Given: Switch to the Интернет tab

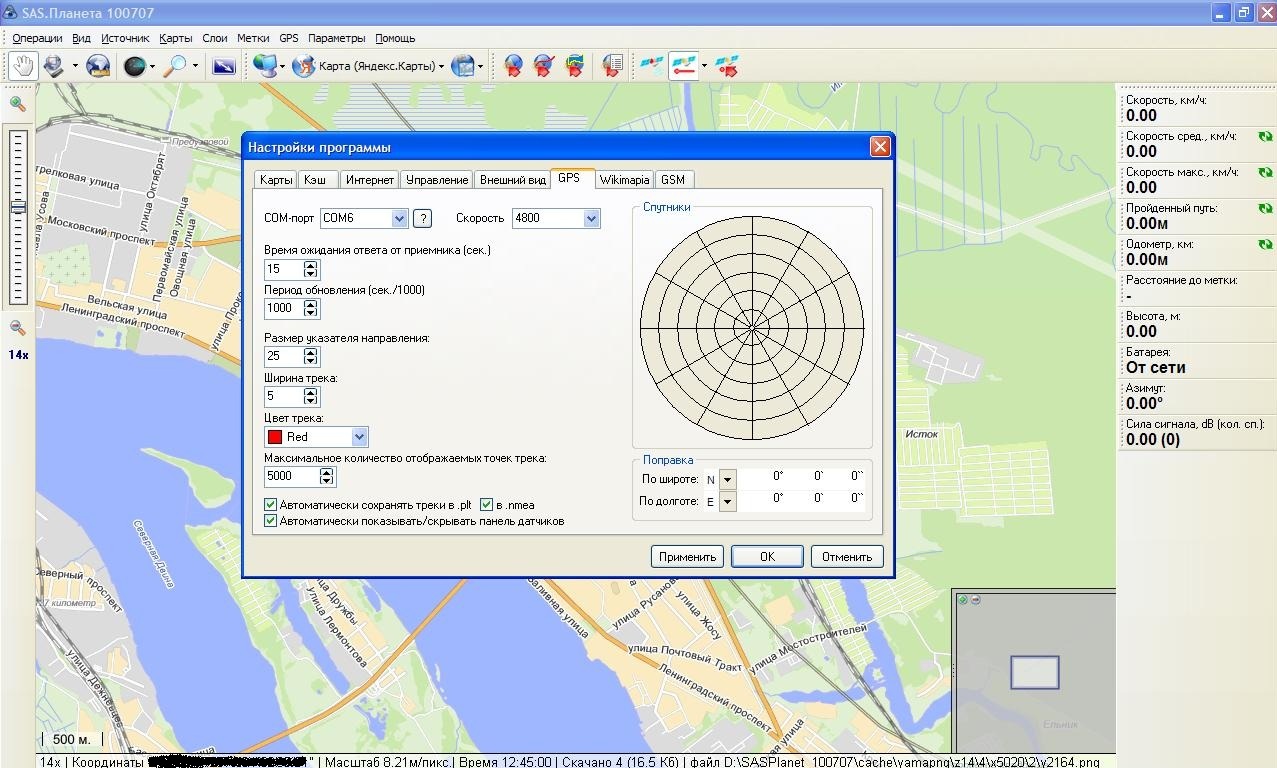Looking at the screenshot, I should 370,180.
